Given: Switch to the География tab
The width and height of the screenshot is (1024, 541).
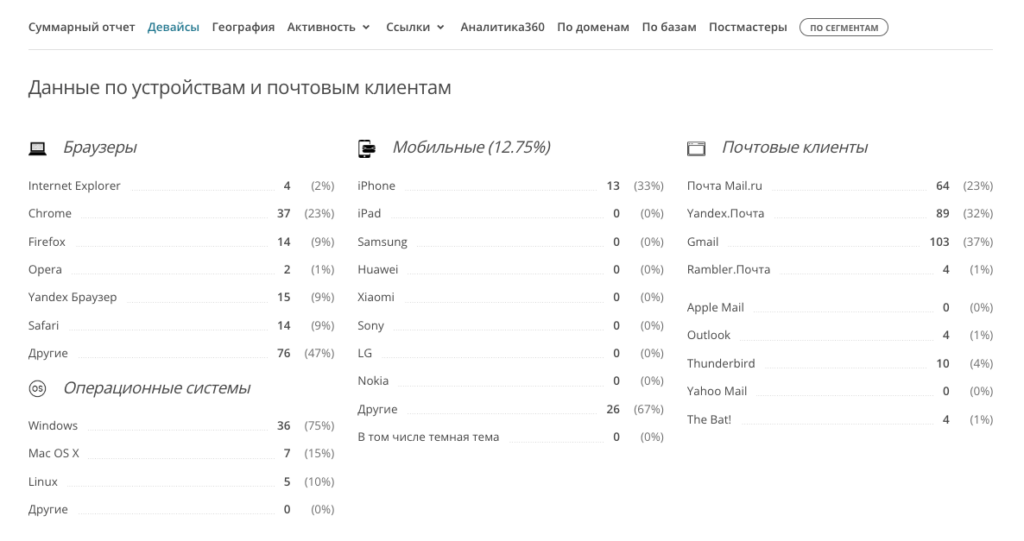Looking at the screenshot, I should [x=243, y=27].
